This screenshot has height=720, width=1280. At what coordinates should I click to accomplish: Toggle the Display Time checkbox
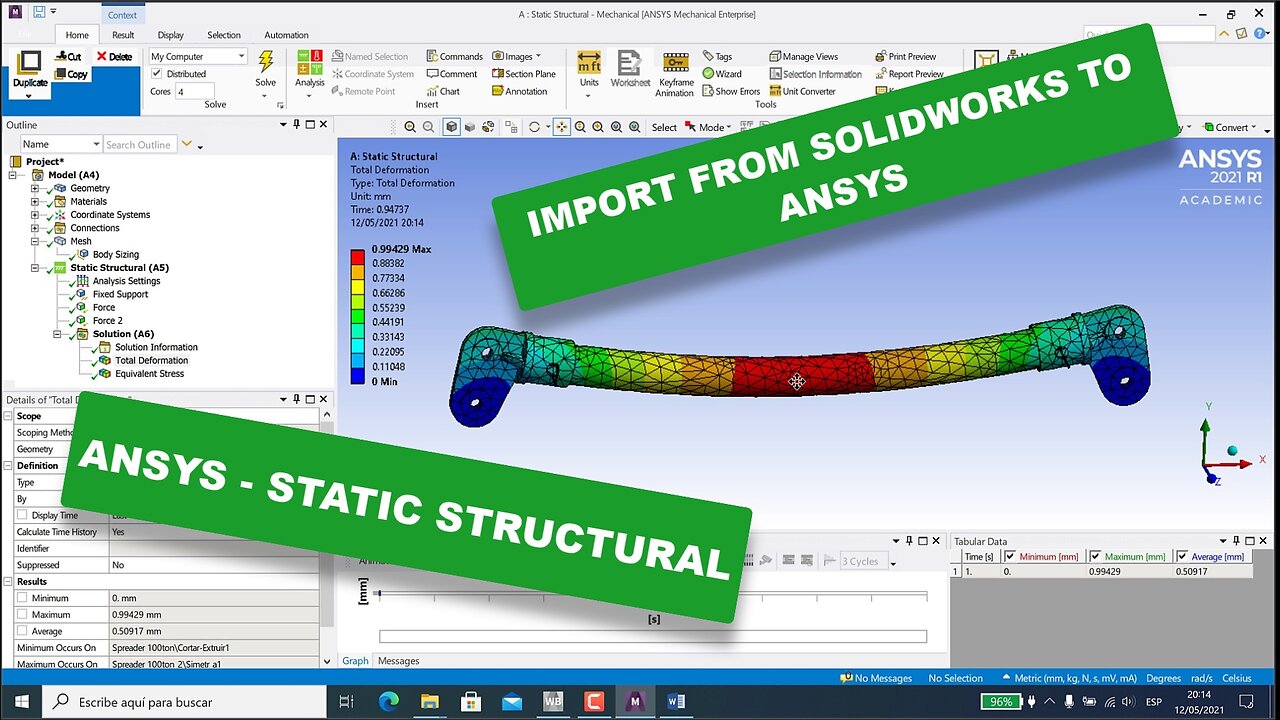[x=22, y=515]
